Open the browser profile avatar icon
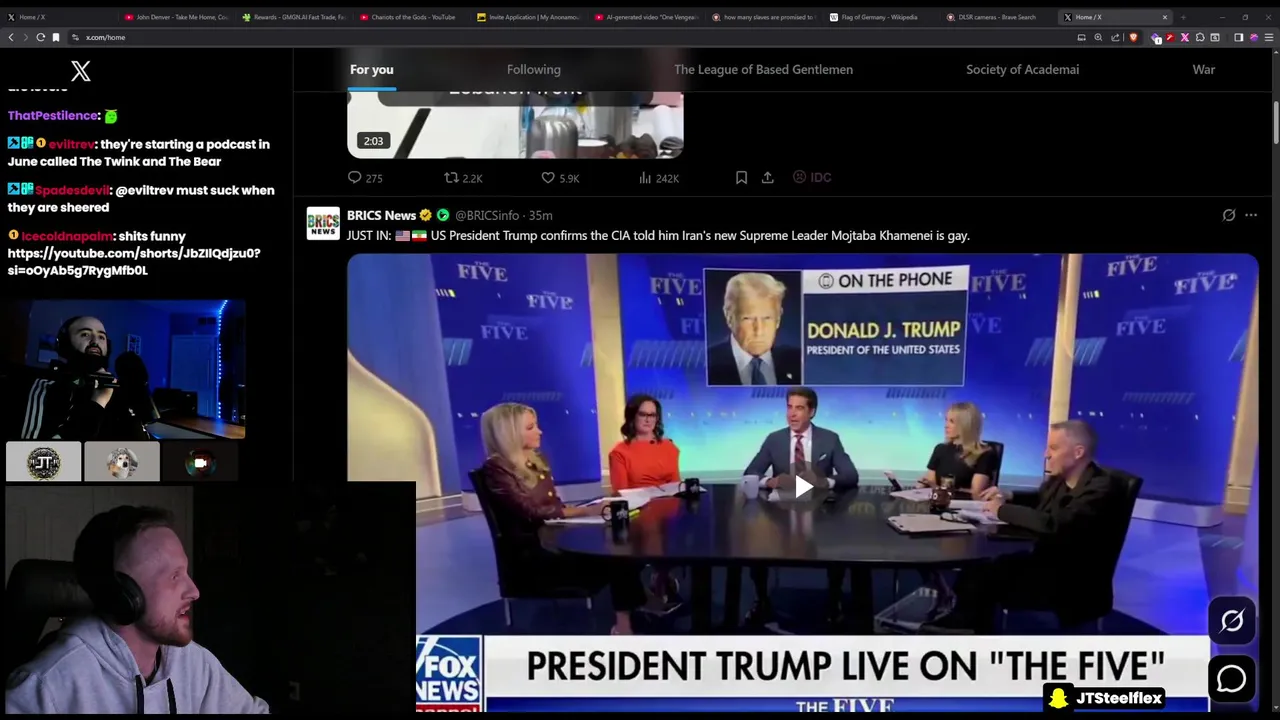This screenshot has width=1280, height=720. click(x=1254, y=37)
